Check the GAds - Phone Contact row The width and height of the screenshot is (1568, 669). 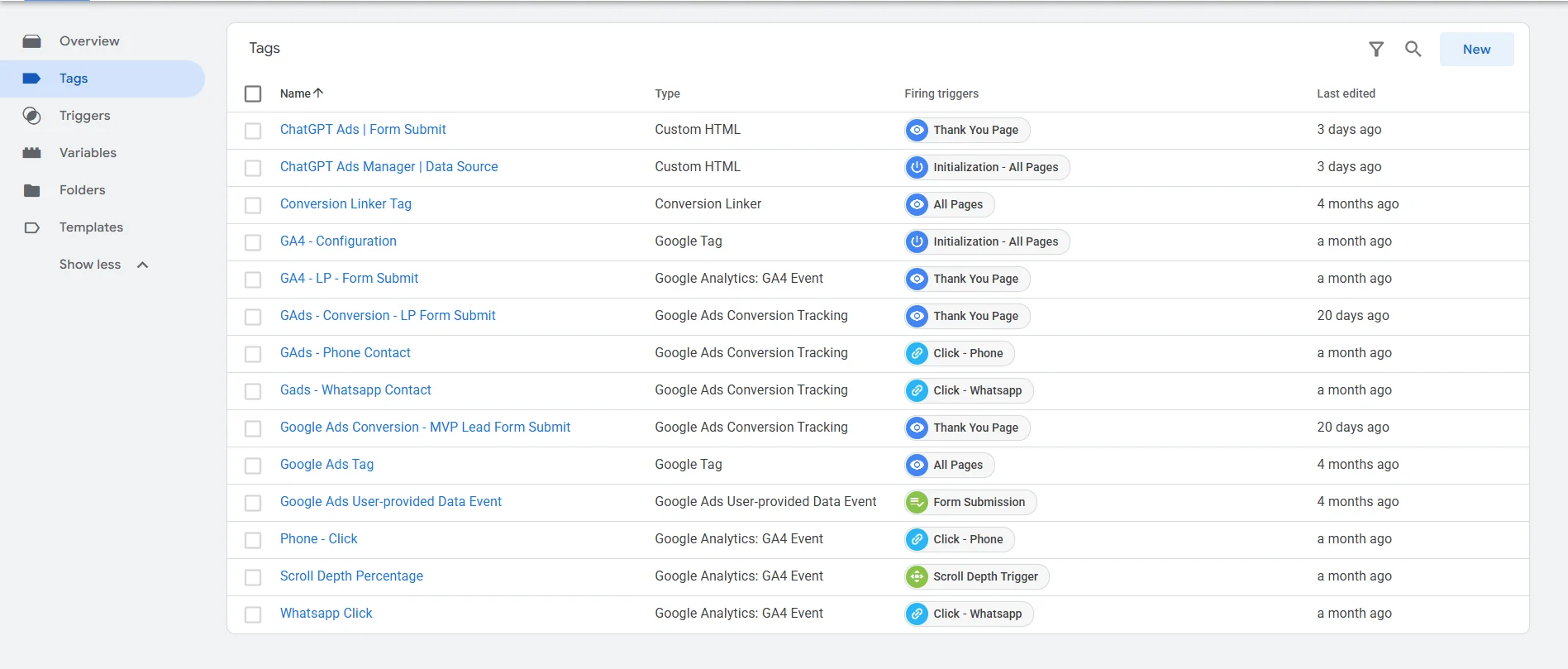(253, 354)
